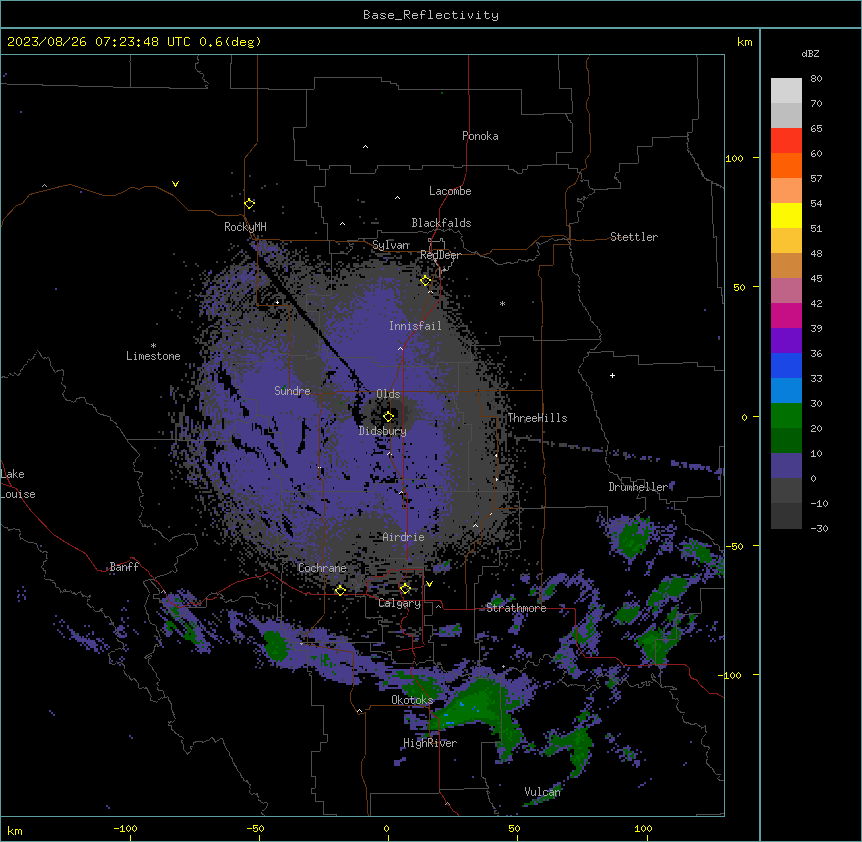
Task: Select the RockyMH label
Action: [x=245, y=226]
